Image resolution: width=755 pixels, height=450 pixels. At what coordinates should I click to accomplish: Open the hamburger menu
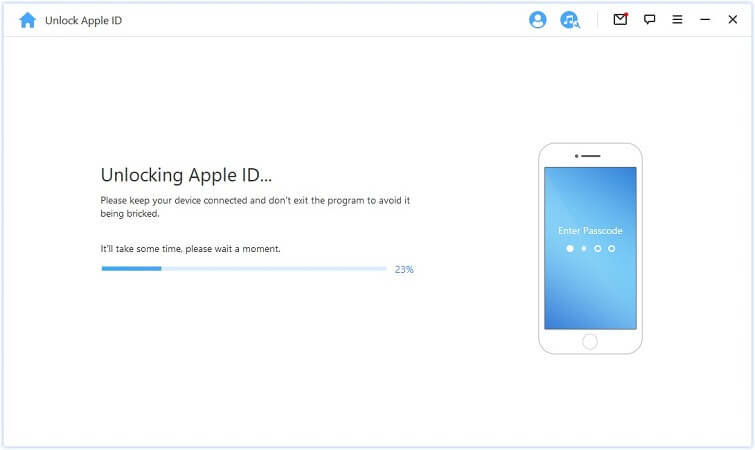677,19
